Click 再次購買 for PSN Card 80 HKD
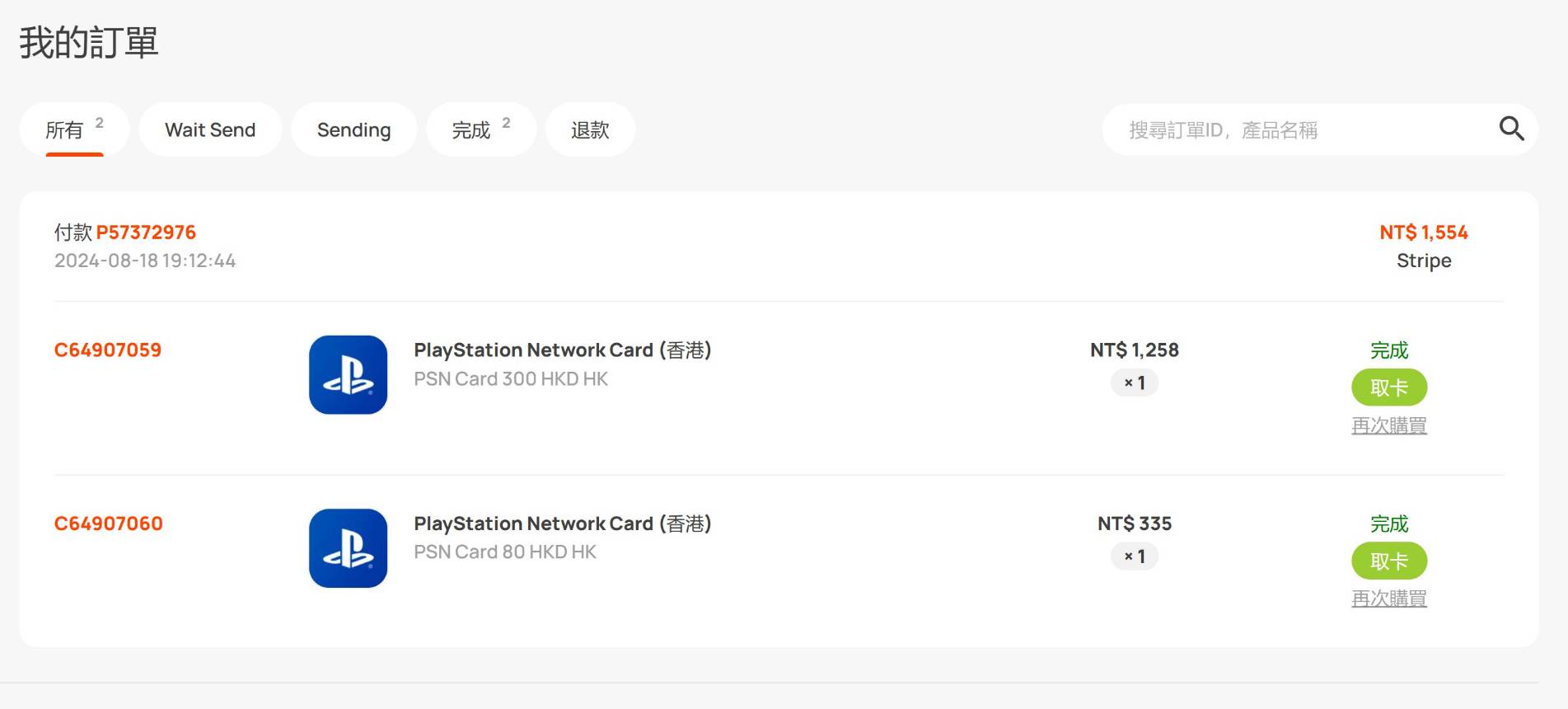Image resolution: width=1568 pixels, height=709 pixels. click(1388, 599)
